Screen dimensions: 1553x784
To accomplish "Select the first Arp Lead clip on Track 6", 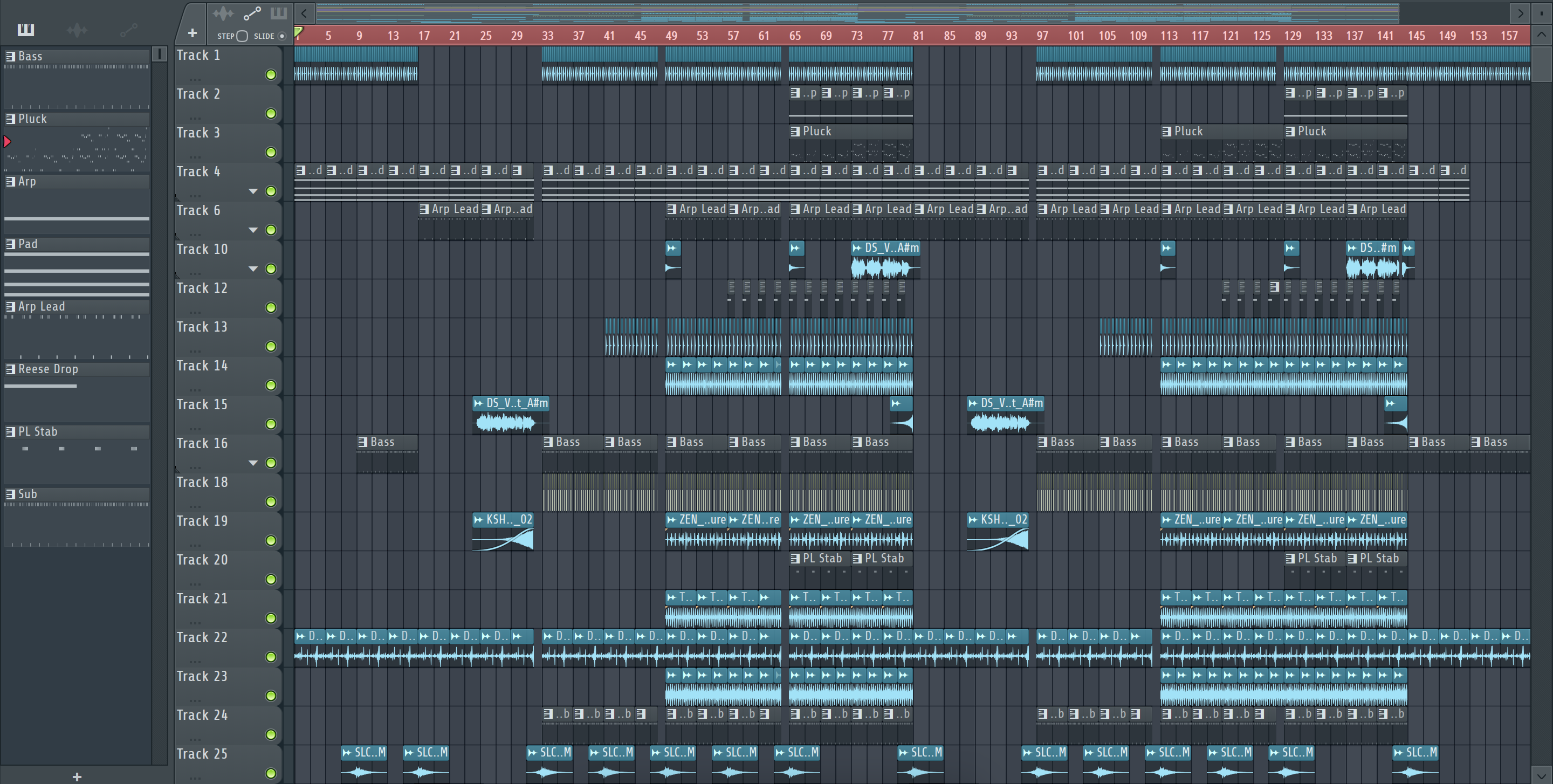I will pos(449,221).
